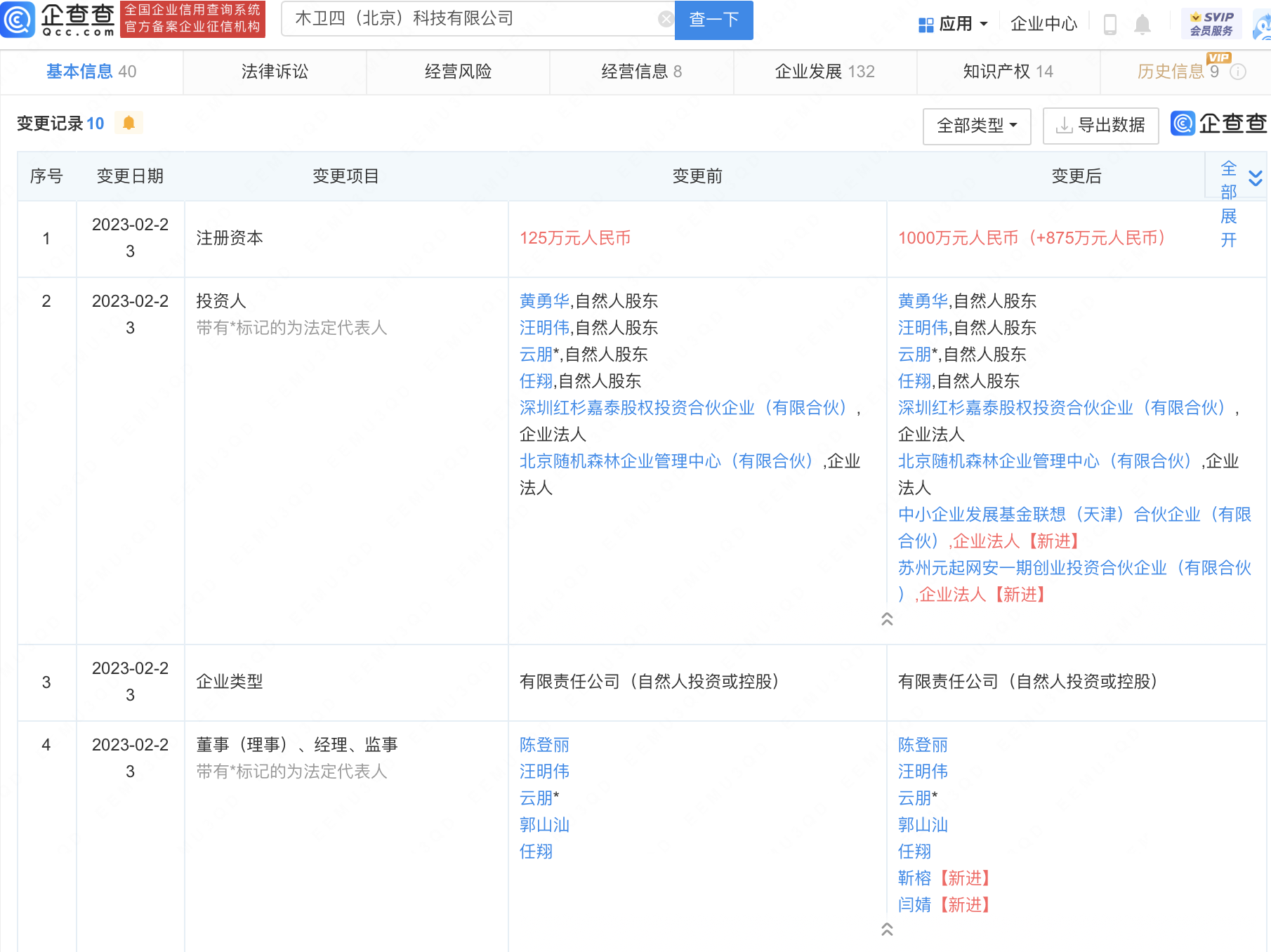
Task: Click 125万元人民币 value
Action: (x=575, y=238)
